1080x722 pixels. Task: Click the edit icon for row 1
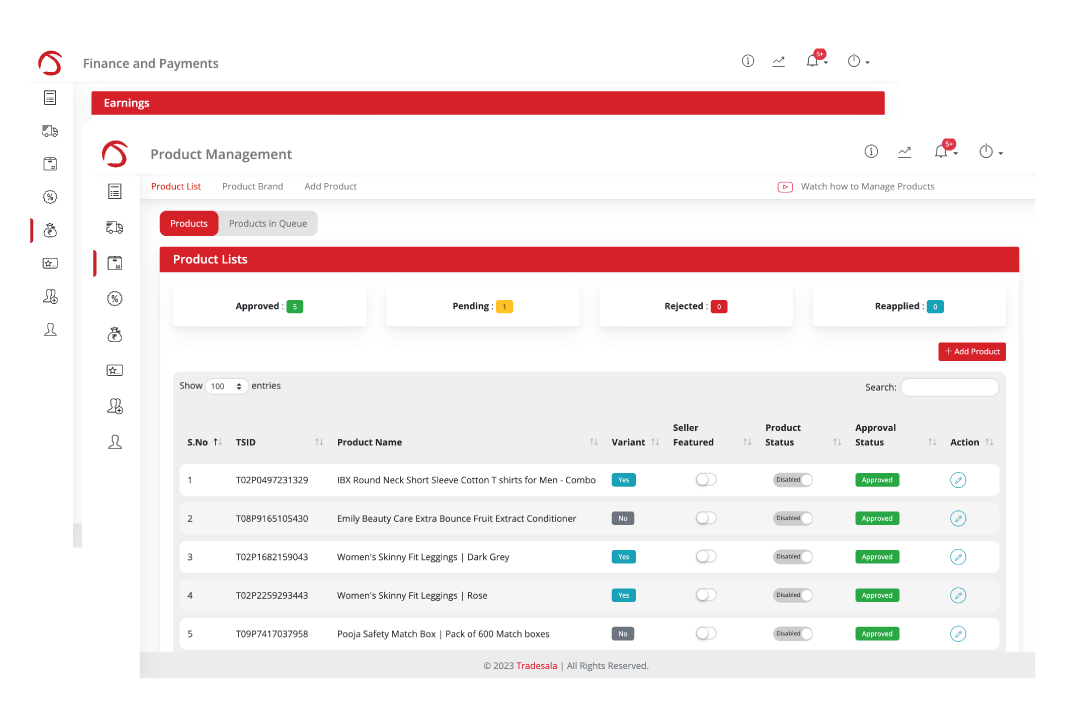958,480
